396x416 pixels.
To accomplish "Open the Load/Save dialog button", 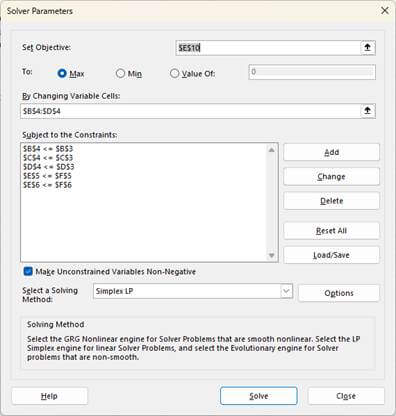I will 331,255.
